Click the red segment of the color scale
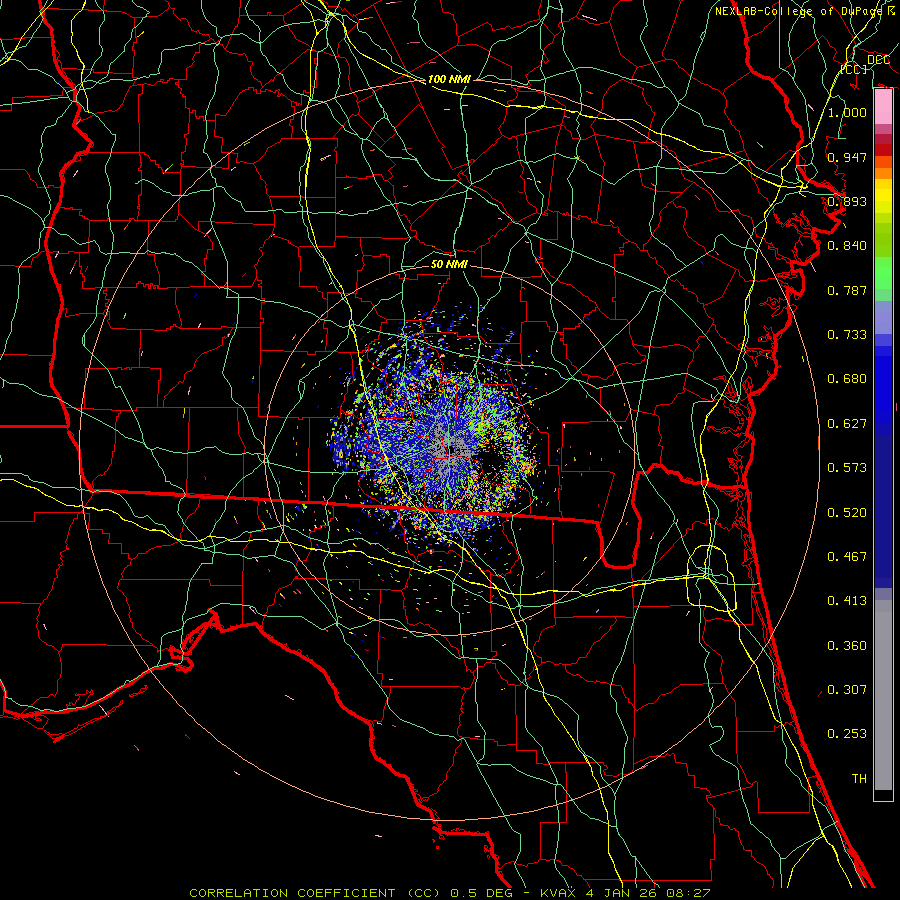This screenshot has height=900, width=900. pyautogui.click(x=883, y=150)
